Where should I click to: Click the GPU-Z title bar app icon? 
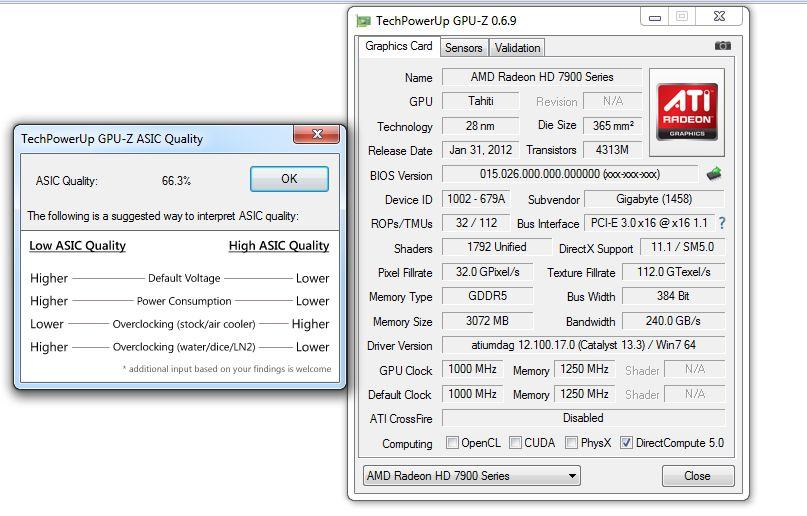[364, 21]
